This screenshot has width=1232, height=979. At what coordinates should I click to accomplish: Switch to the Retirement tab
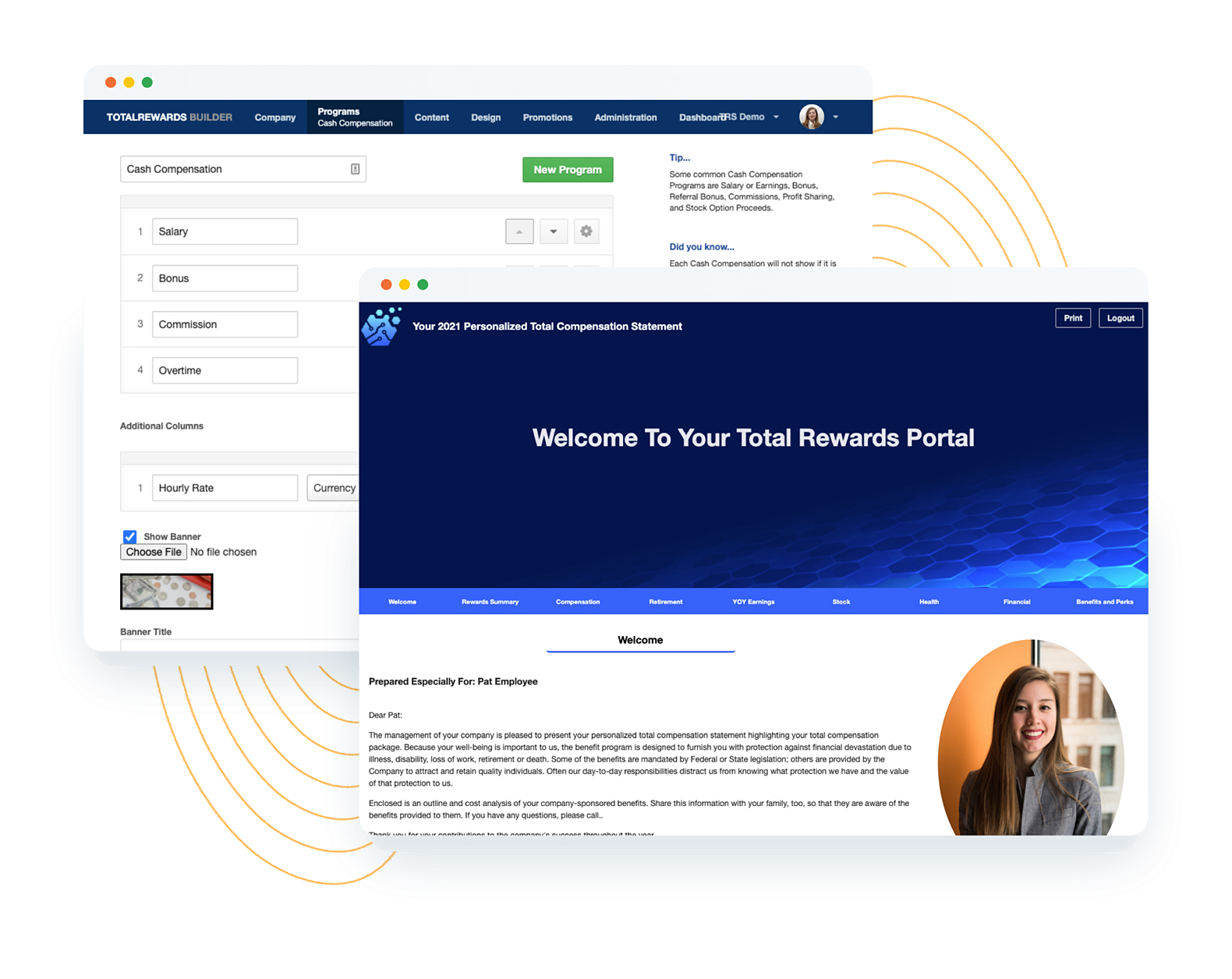pyautogui.click(x=666, y=602)
